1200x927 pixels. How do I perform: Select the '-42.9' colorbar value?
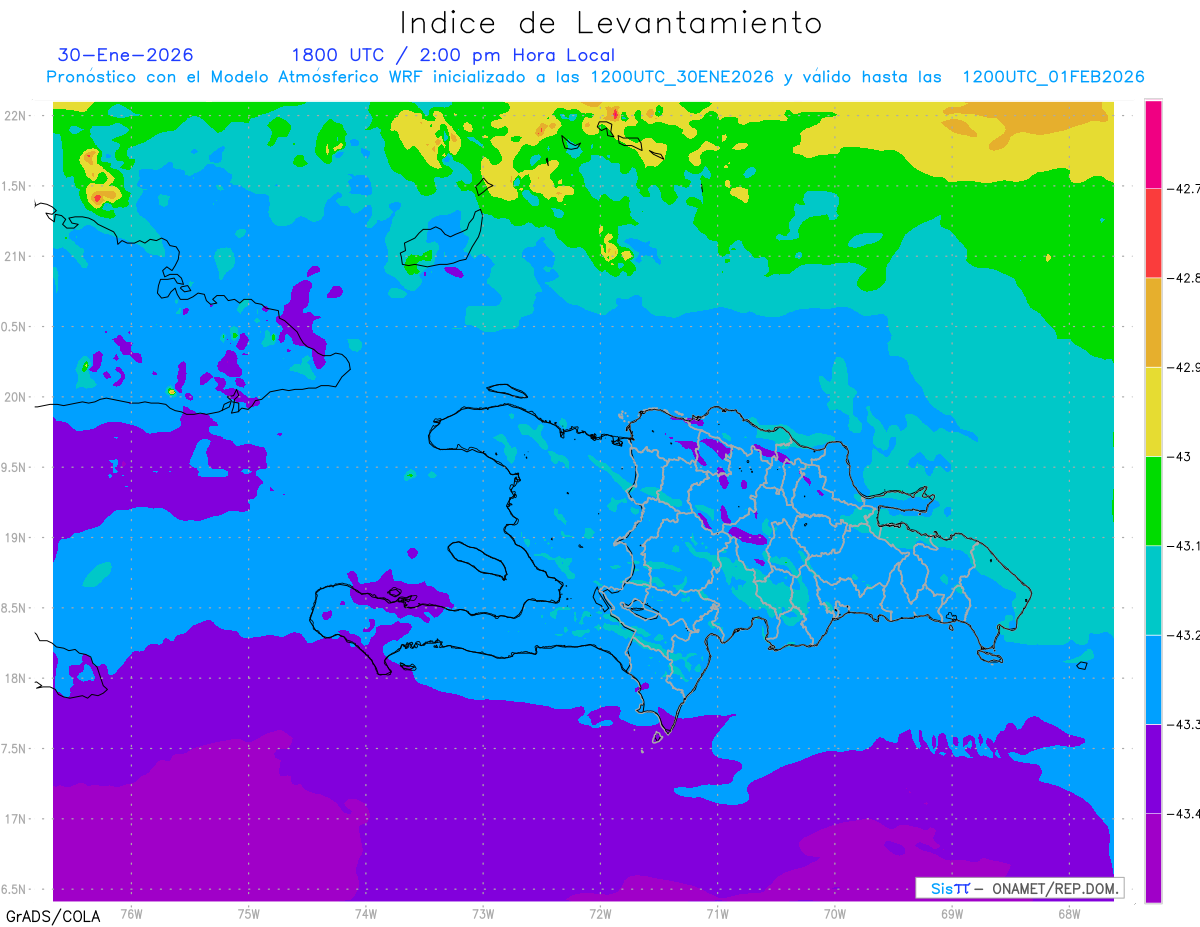1182,367
